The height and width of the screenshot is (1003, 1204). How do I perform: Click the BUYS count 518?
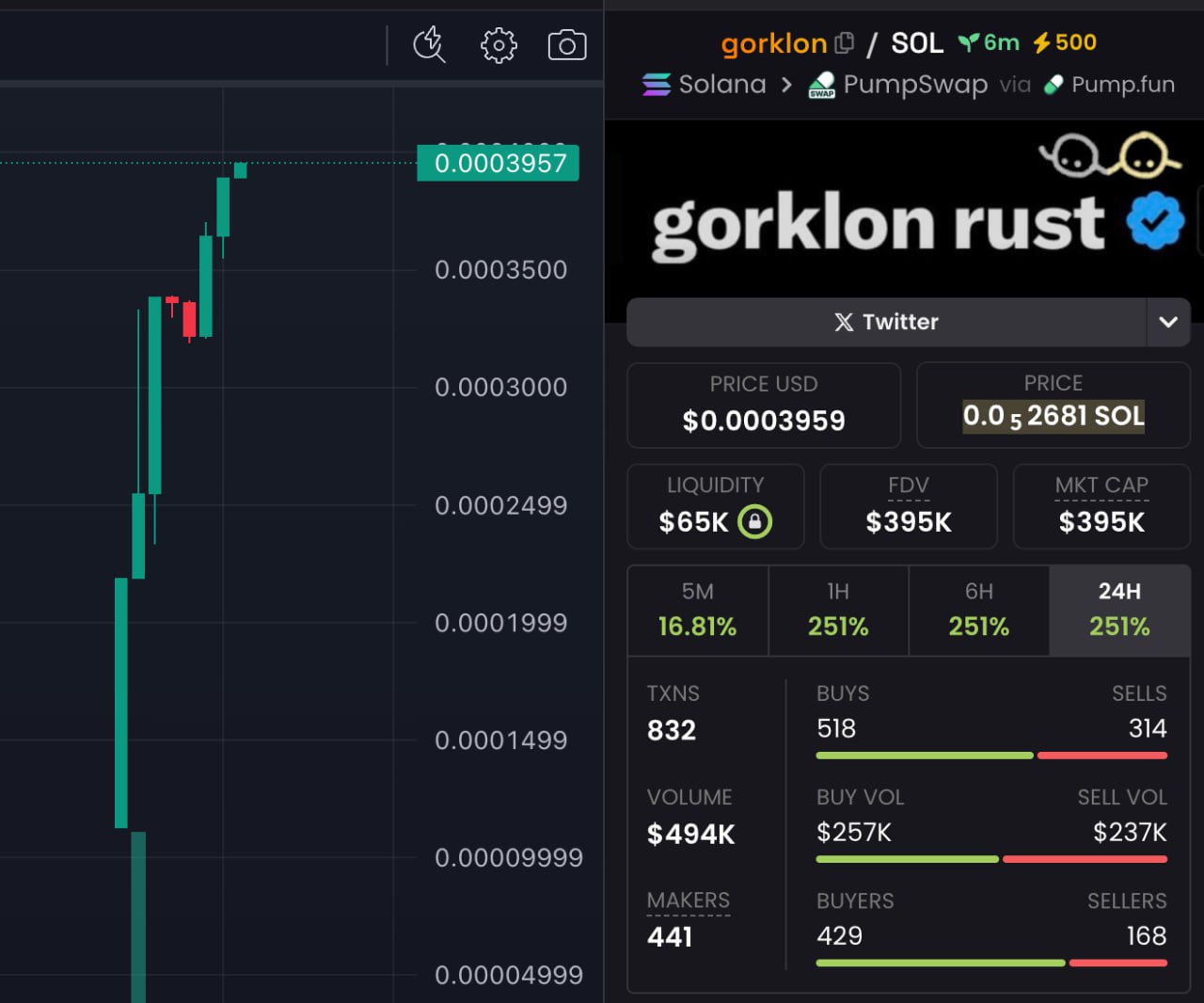click(x=836, y=728)
